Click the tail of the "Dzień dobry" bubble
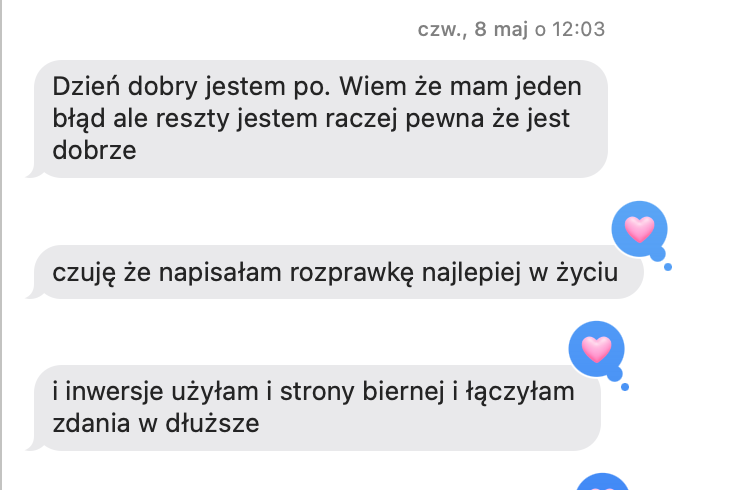Screen dimensions: 736x490 (x=34, y=172)
